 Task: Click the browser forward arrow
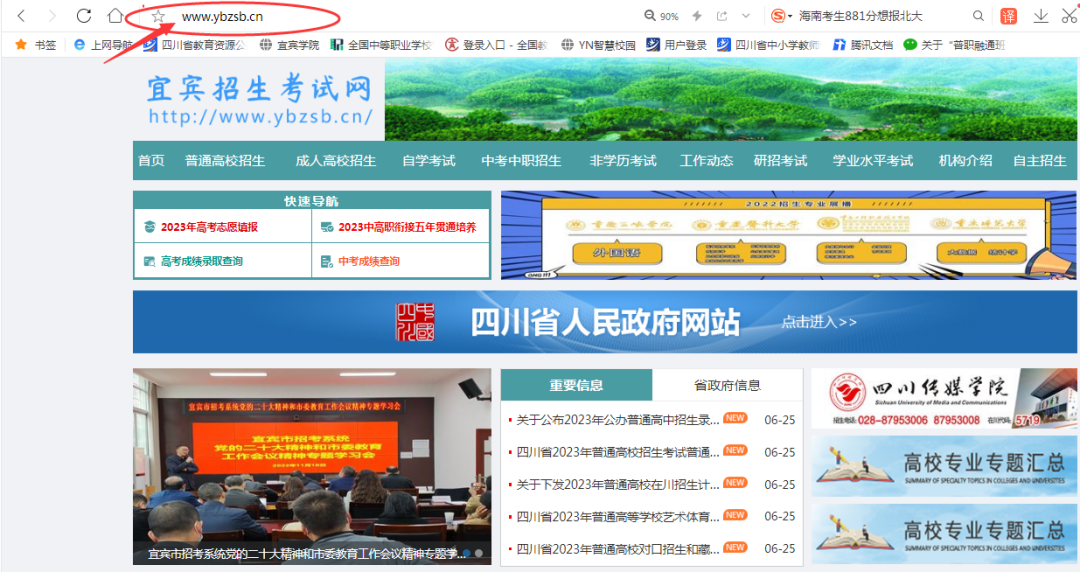tap(53, 16)
